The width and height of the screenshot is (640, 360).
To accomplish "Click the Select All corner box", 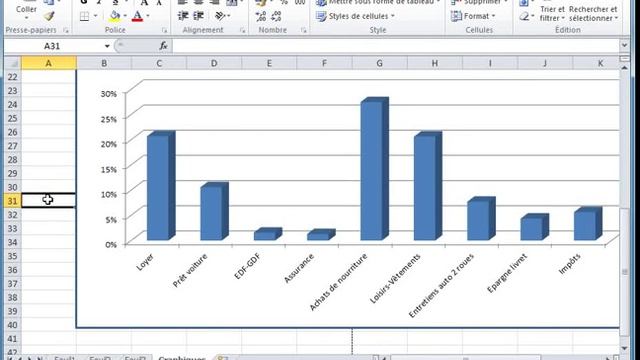I will click(13, 63).
